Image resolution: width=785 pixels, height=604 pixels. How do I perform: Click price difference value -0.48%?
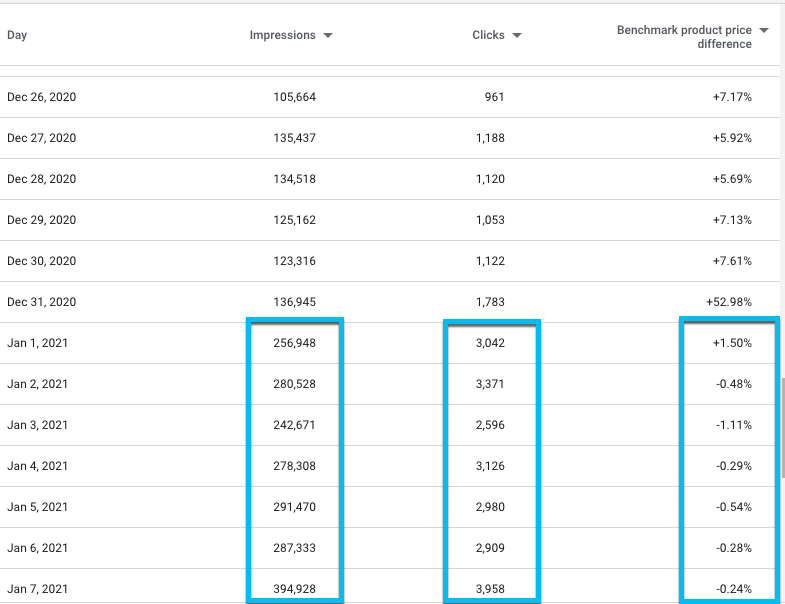click(734, 384)
